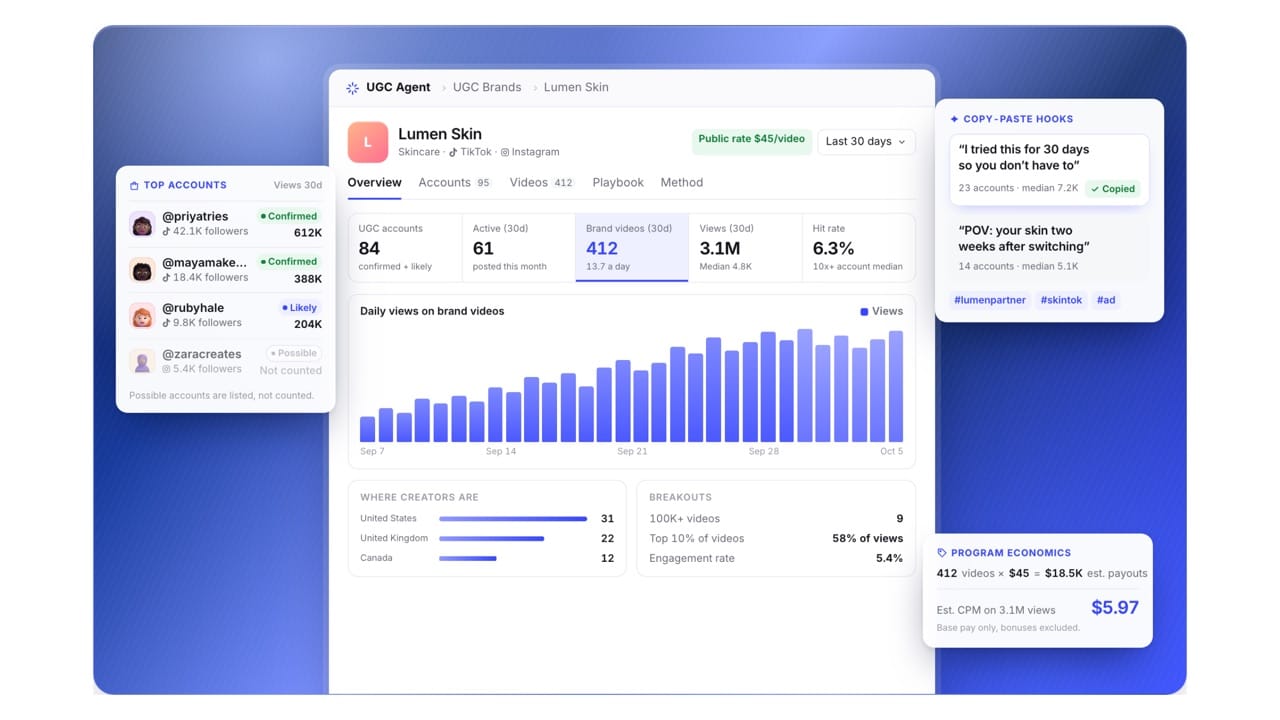Click the Lumen Skin 'L' brand logo

(x=367, y=142)
